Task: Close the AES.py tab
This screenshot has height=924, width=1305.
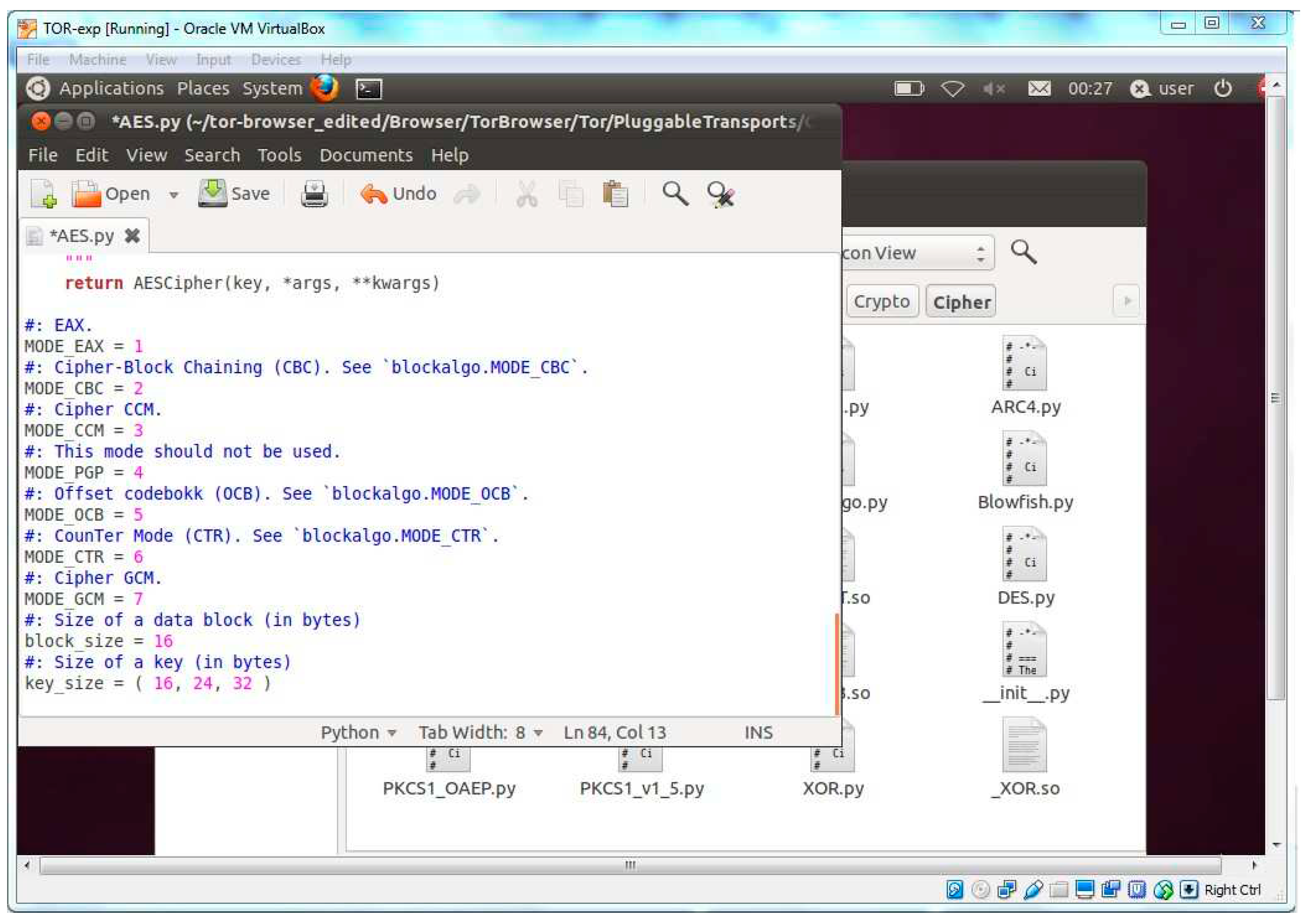Action: point(132,236)
